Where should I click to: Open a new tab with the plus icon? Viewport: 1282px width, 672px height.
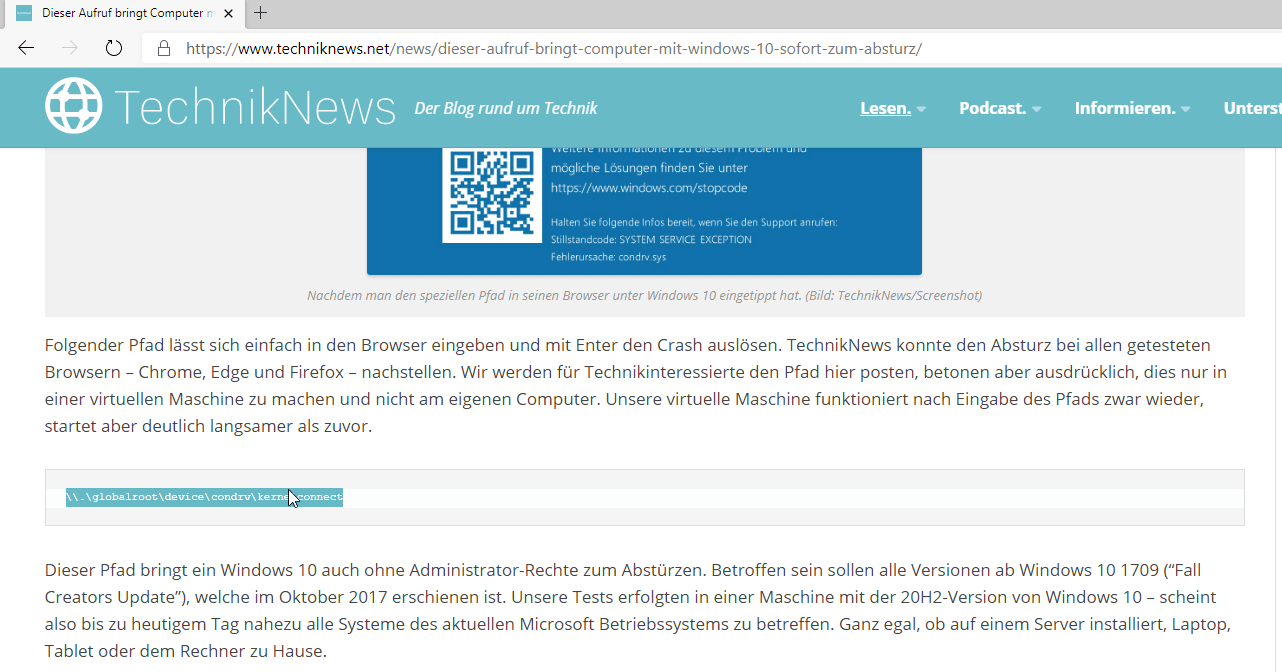[261, 13]
